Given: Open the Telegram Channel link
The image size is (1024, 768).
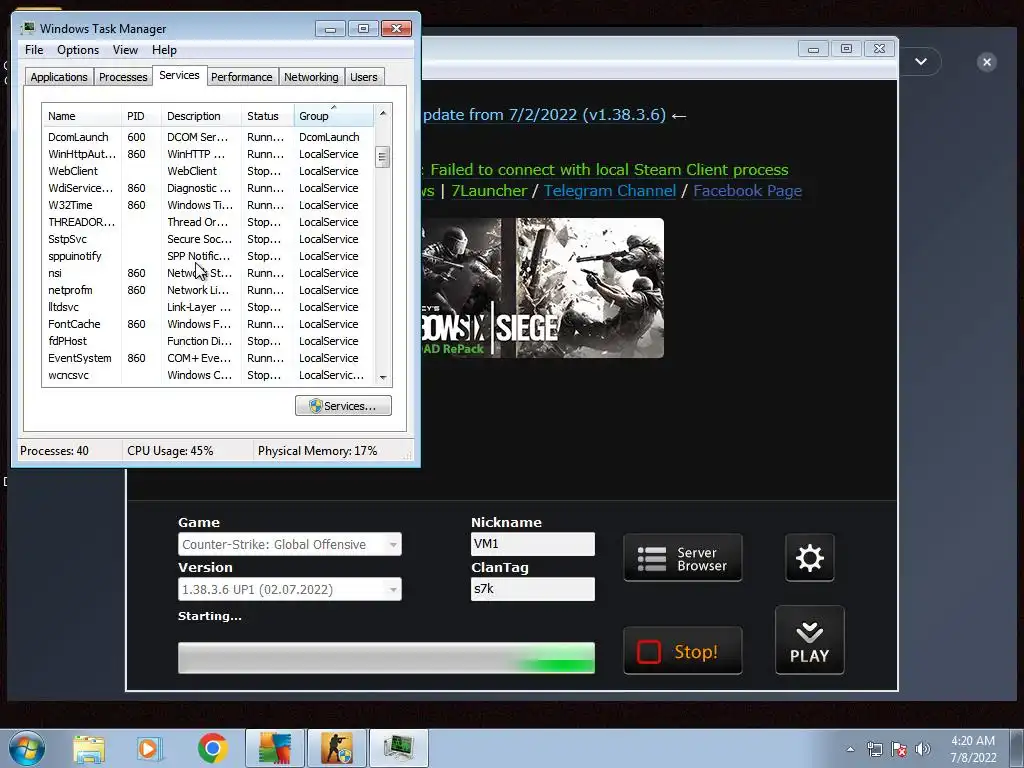Looking at the screenshot, I should coord(609,191).
